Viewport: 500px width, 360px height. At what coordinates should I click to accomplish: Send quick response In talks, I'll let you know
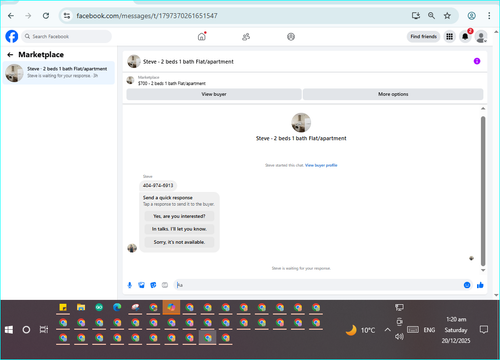pos(179,229)
